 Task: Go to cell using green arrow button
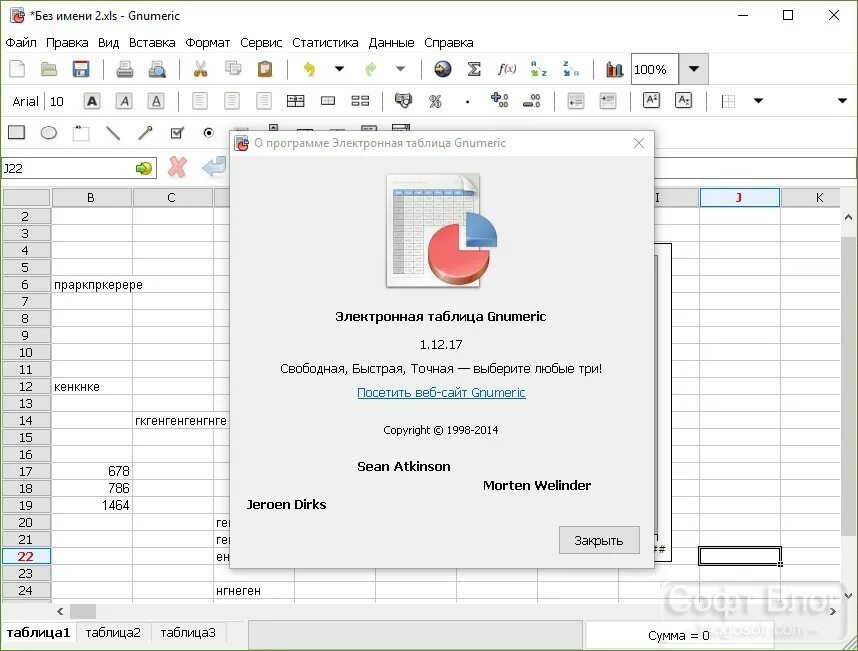click(143, 168)
